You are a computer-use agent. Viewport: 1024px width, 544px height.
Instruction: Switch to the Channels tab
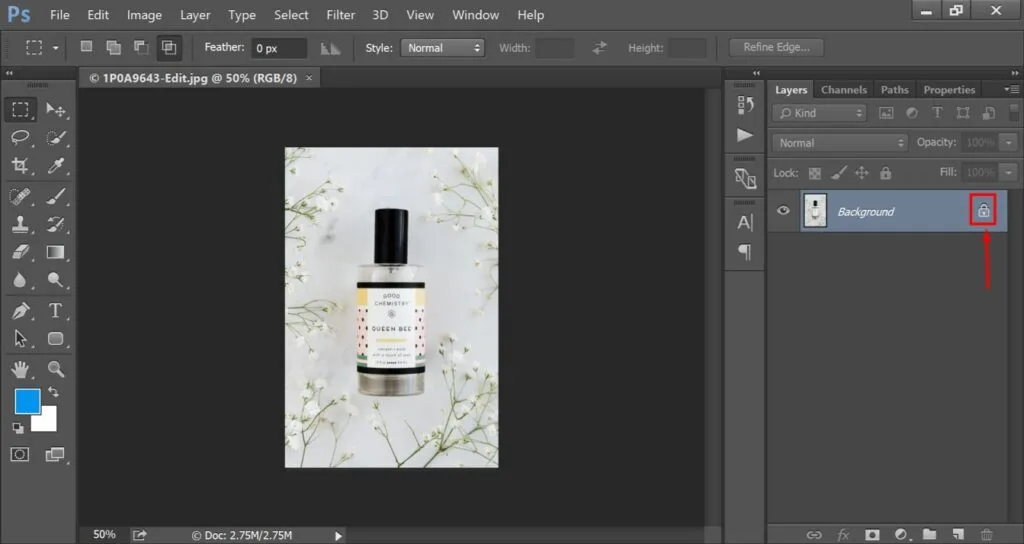click(x=844, y=90)
